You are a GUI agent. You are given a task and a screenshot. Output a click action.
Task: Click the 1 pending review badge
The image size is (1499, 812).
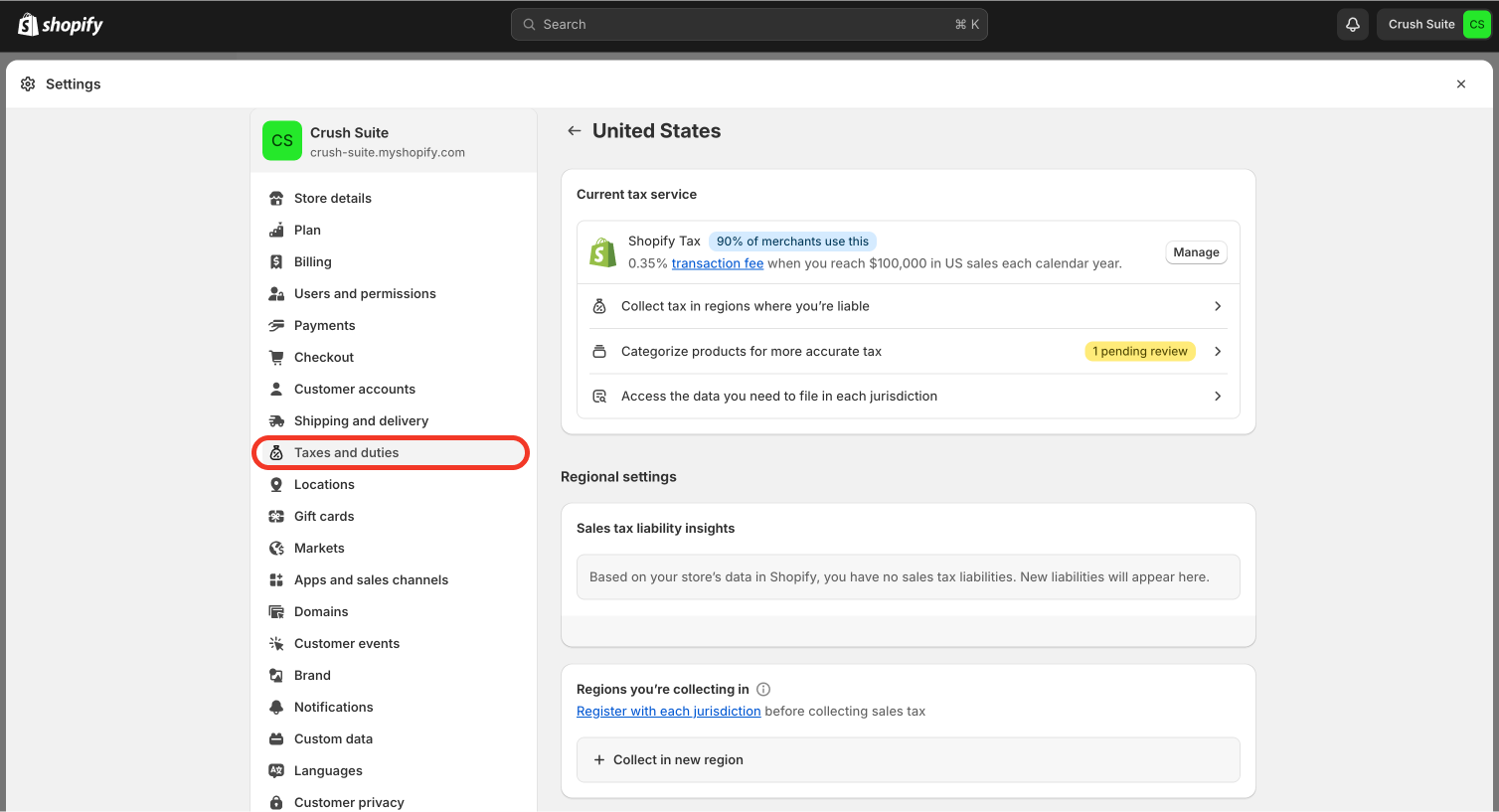tap(1140, 352)
